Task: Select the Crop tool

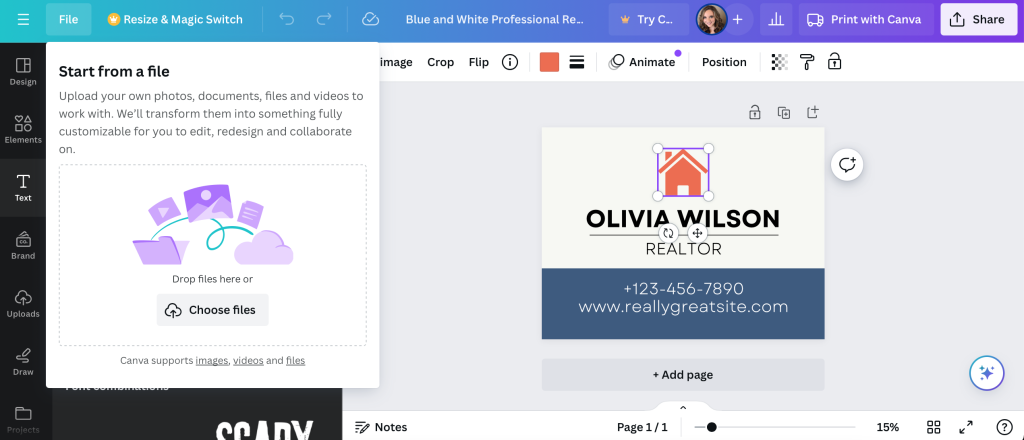Action: coord(440,62)
